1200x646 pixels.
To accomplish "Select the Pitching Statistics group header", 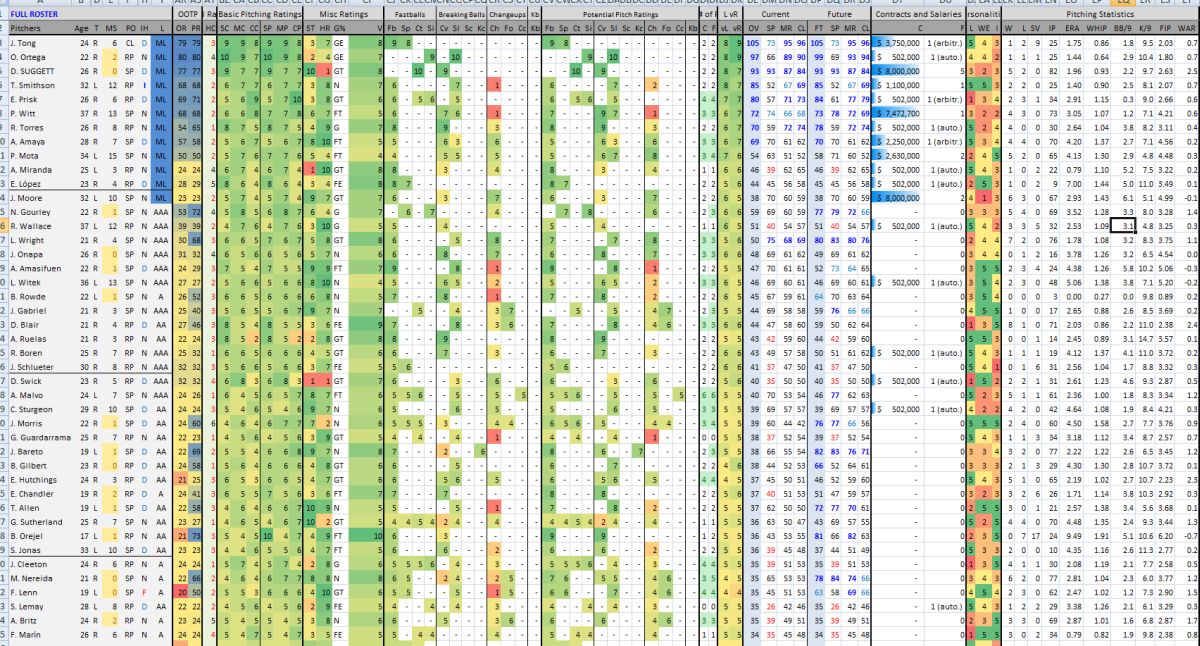I will tap(1099, 16).
